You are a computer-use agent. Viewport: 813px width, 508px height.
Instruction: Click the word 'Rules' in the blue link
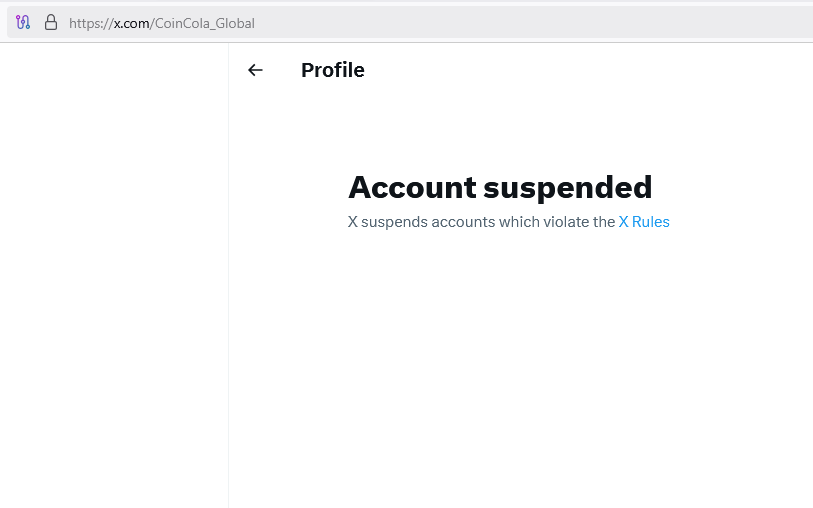coord(651,222)
